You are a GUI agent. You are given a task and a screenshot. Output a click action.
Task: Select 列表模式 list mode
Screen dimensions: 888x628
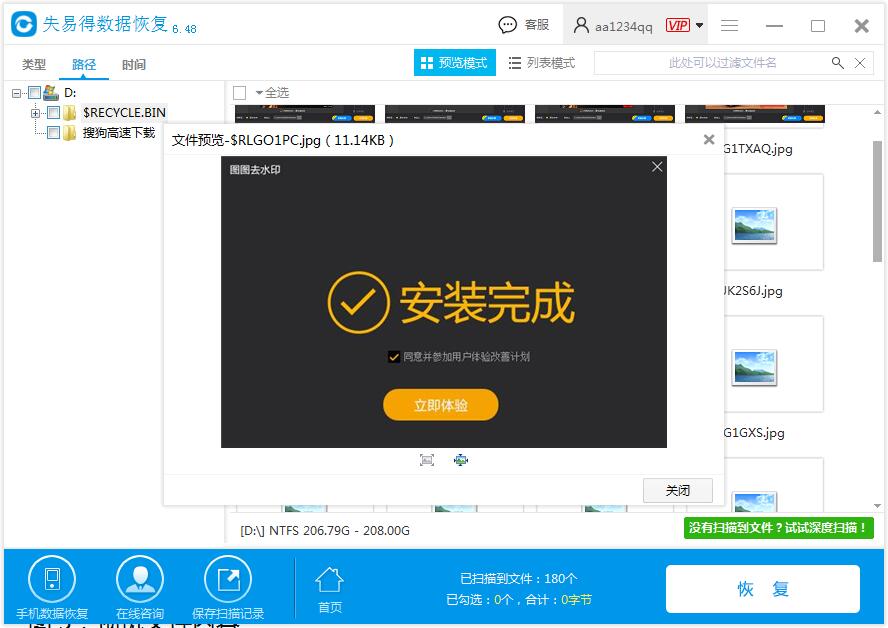coord(541,62)
